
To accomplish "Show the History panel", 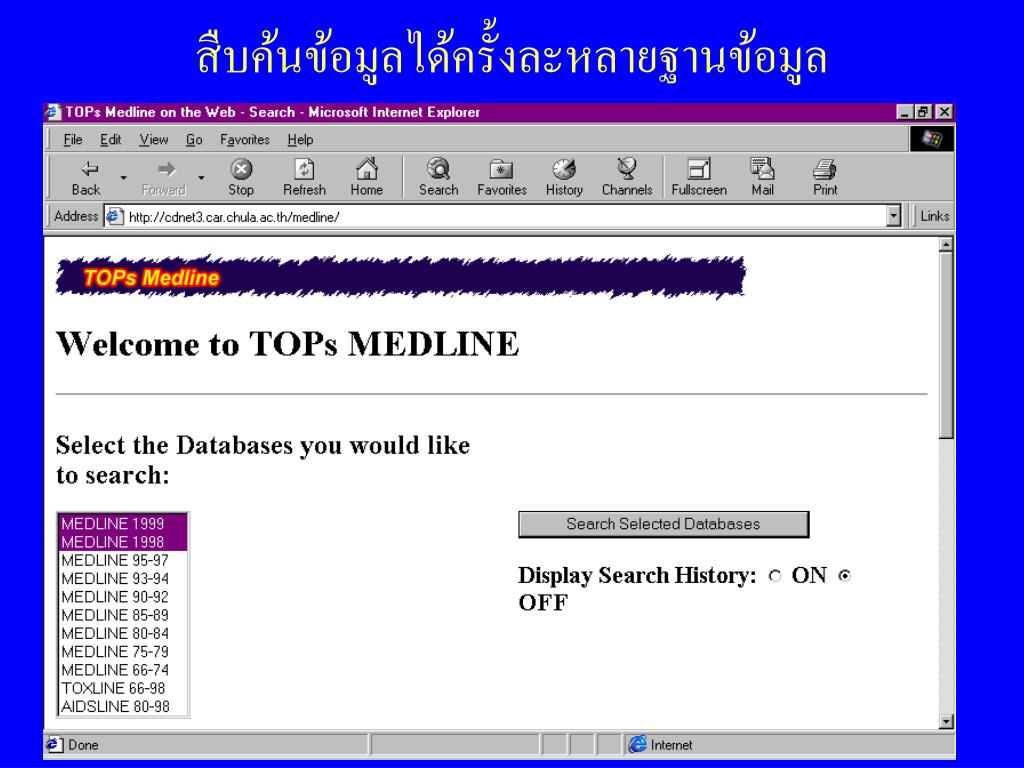I will 564,177.
